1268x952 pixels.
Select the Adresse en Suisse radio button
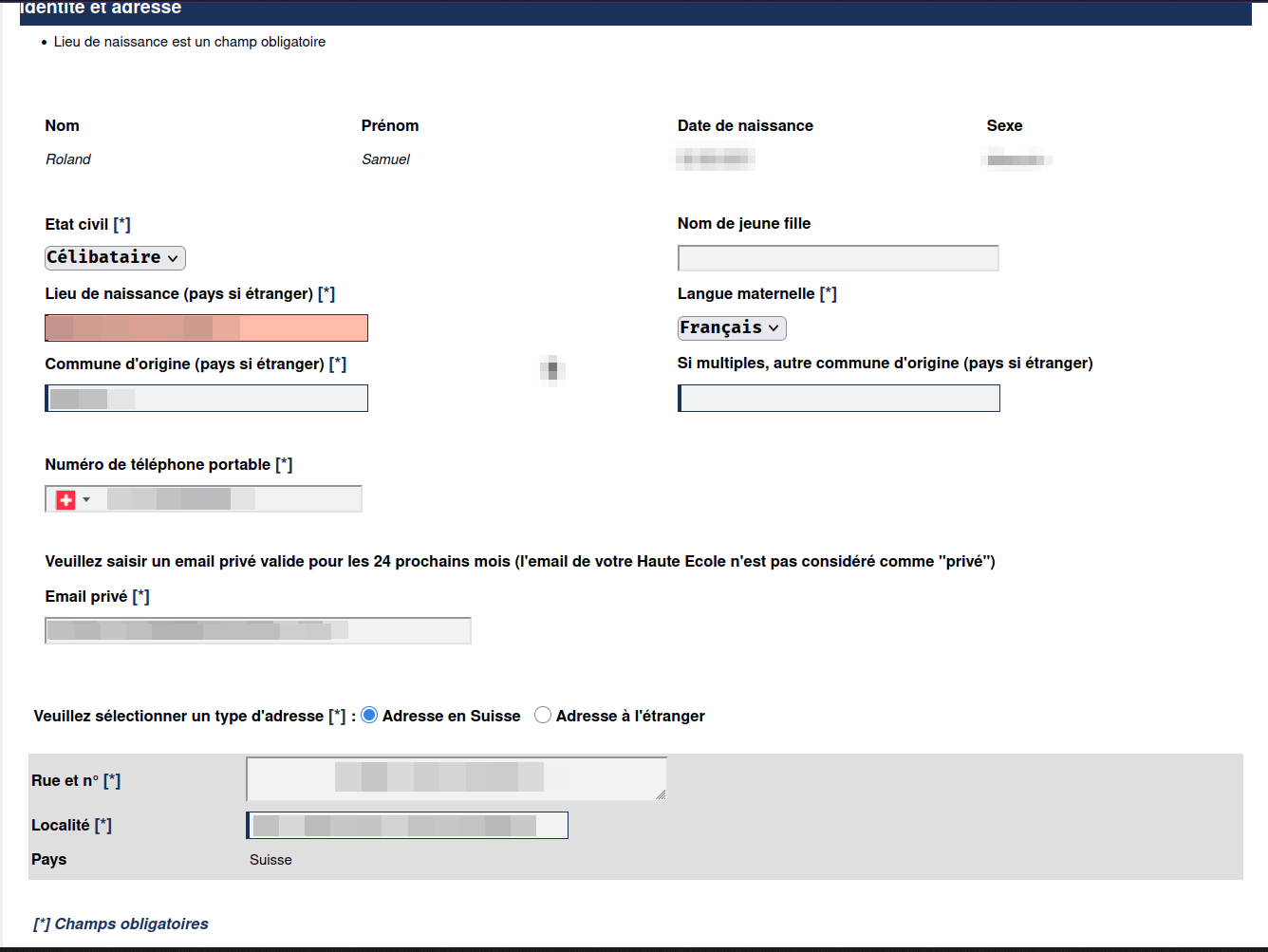click(x=369, y=715)
